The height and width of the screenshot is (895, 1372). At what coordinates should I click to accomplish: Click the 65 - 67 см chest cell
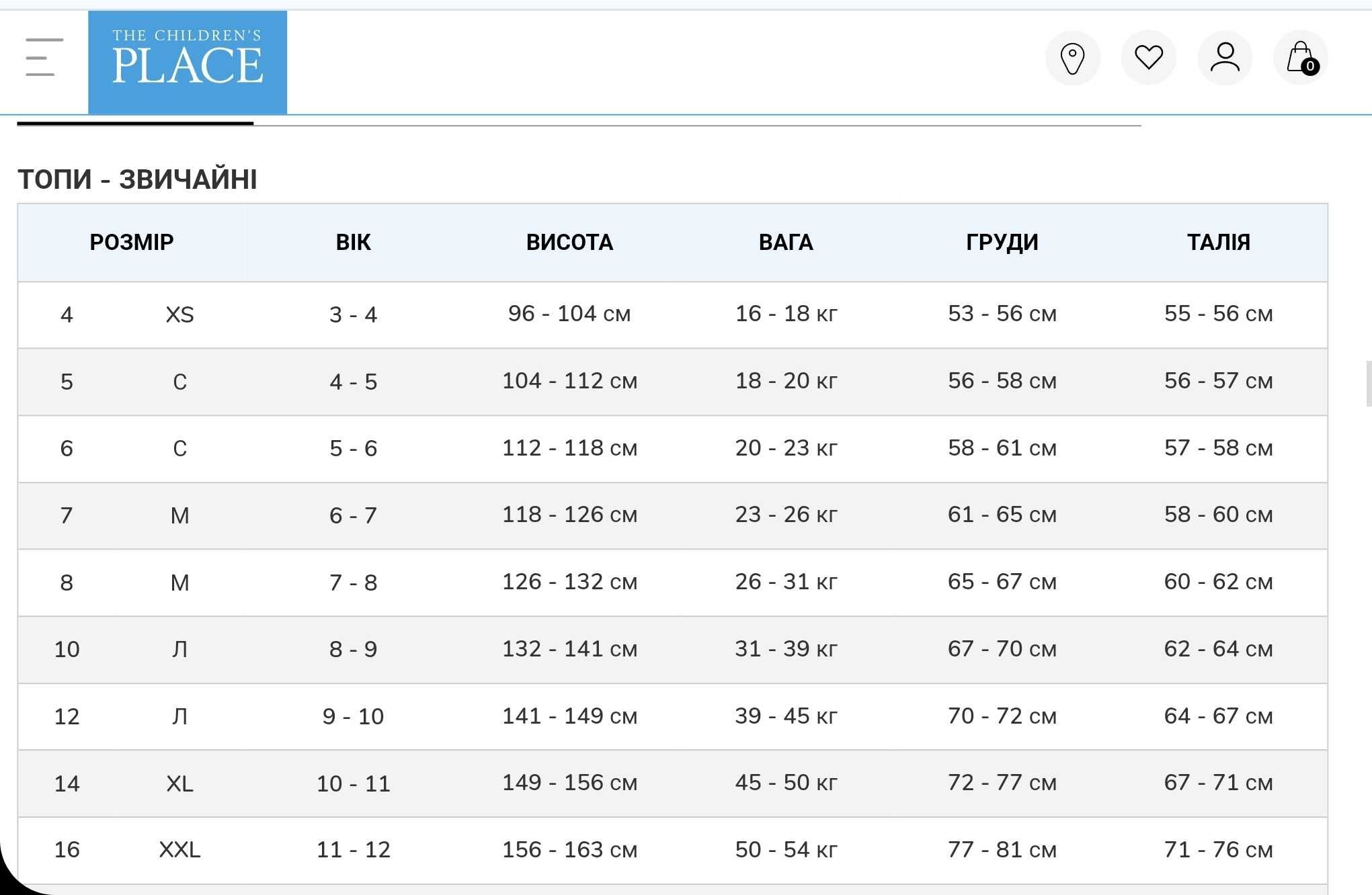pyautogui.click(x=1002, y=581)
